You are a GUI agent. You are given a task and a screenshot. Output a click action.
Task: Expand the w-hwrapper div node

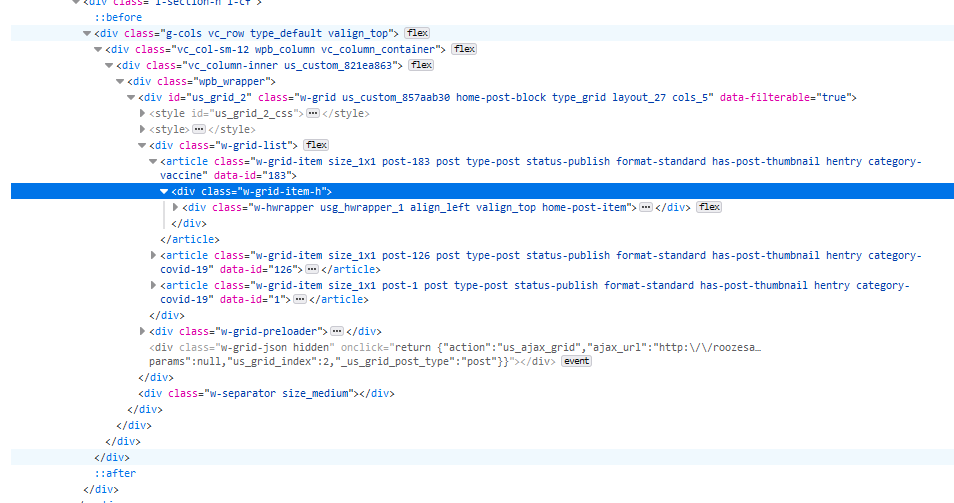[x=176, y=207]
